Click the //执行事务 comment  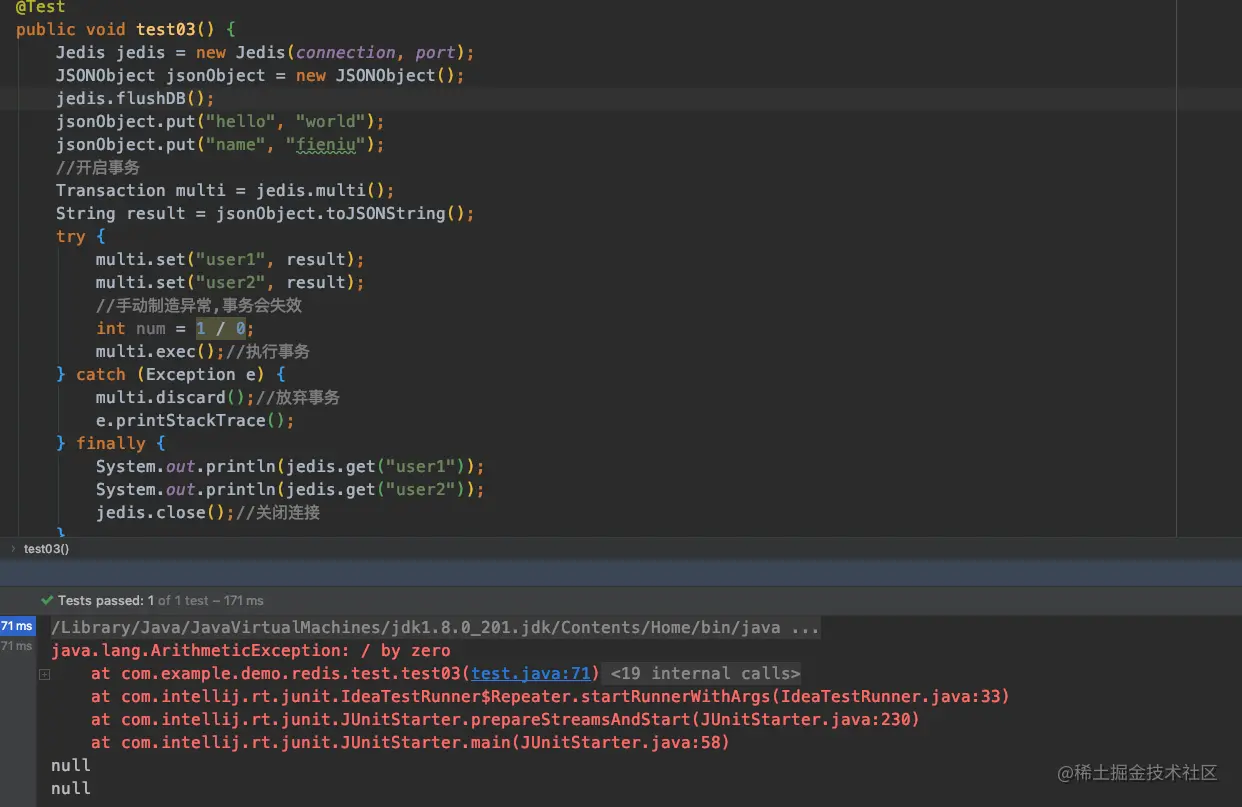click(x=268, y=351)
